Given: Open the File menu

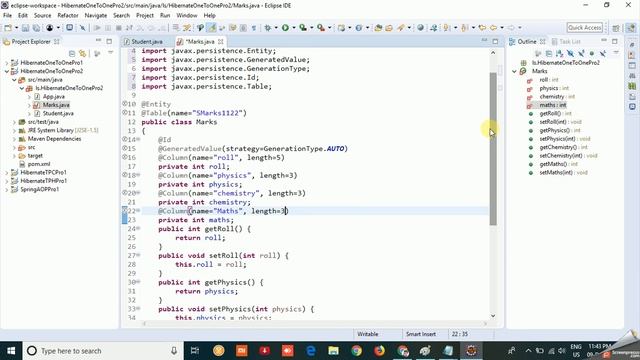Looking at the screenshot, I should [x=7, y=16].
